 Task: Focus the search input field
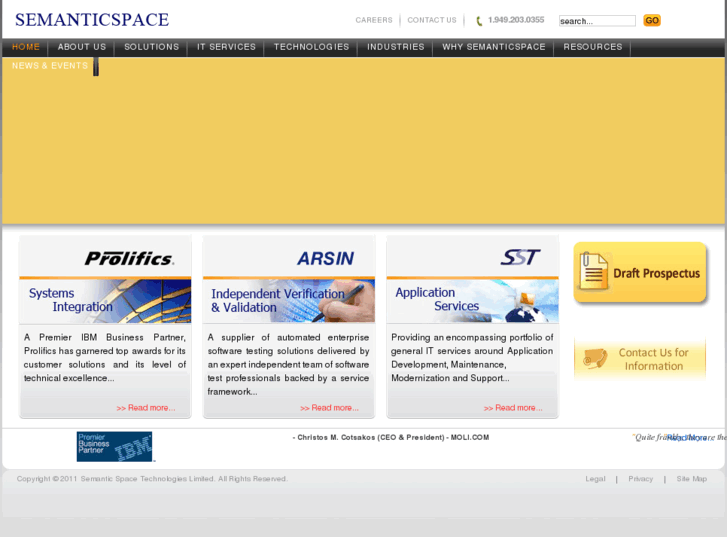tap(597, 21)
